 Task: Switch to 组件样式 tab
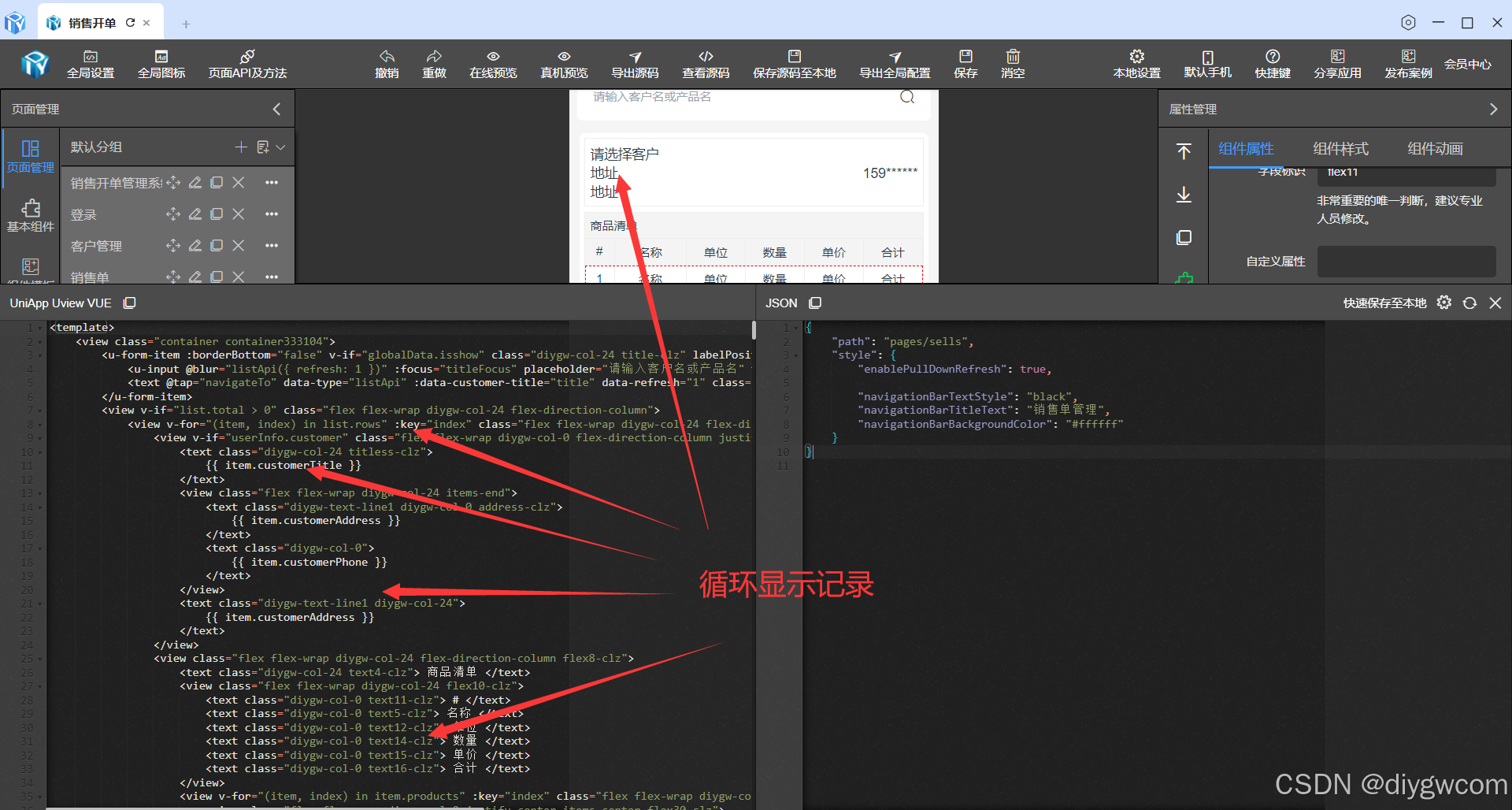click(x=1340, y=148)
